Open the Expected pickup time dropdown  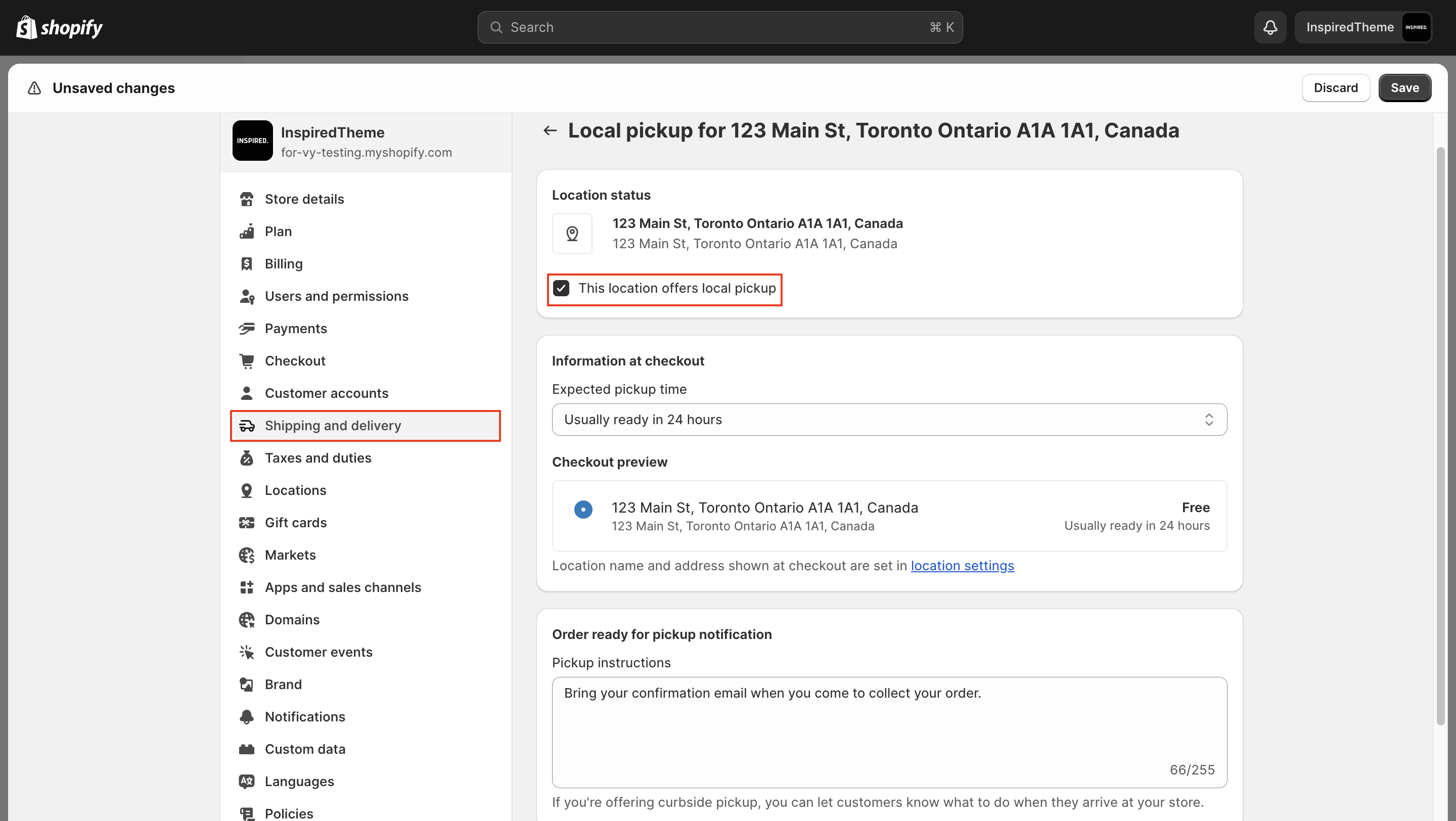point(889,419)
